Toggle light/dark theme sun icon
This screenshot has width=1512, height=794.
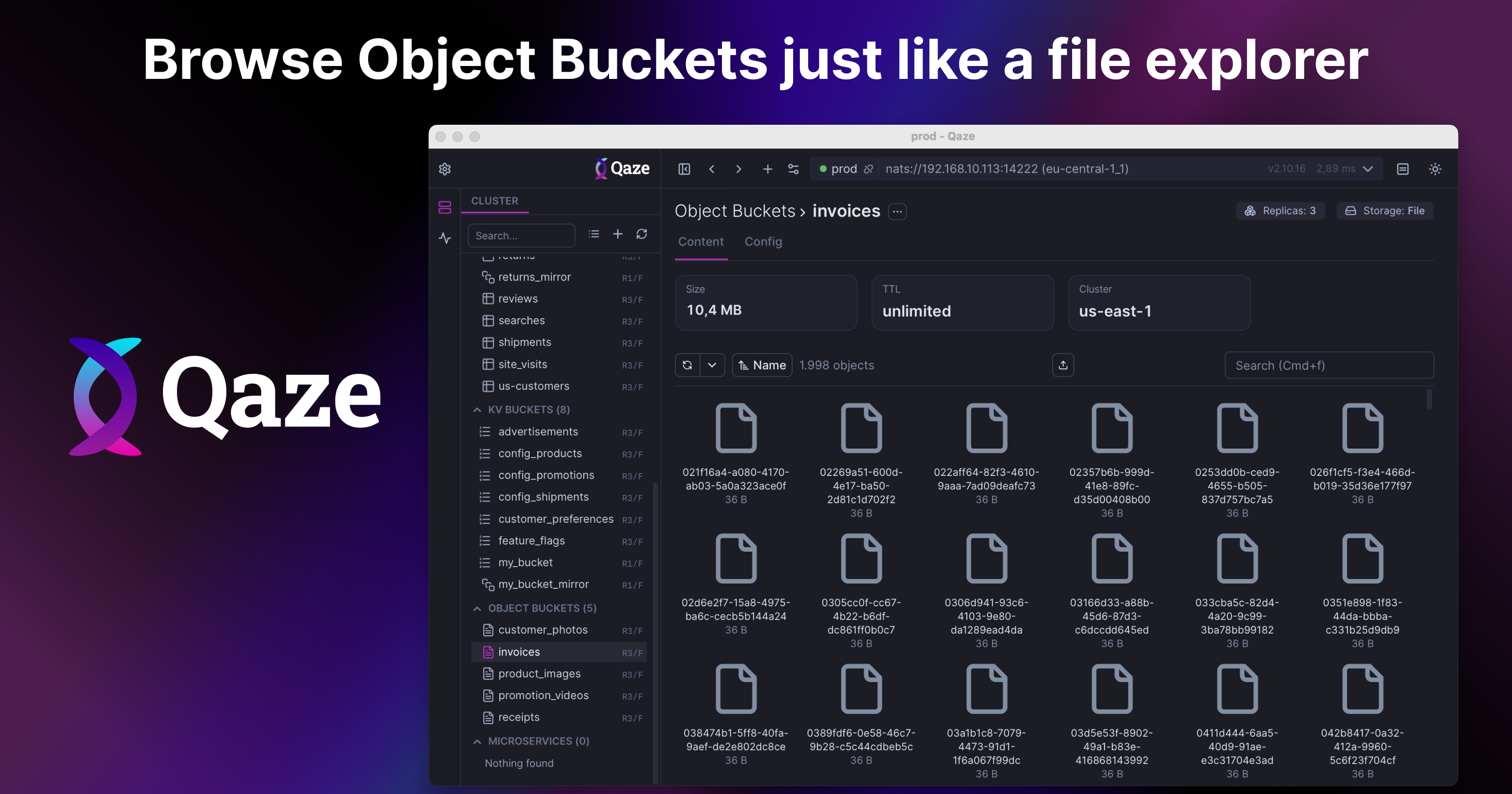point(1435,169)
